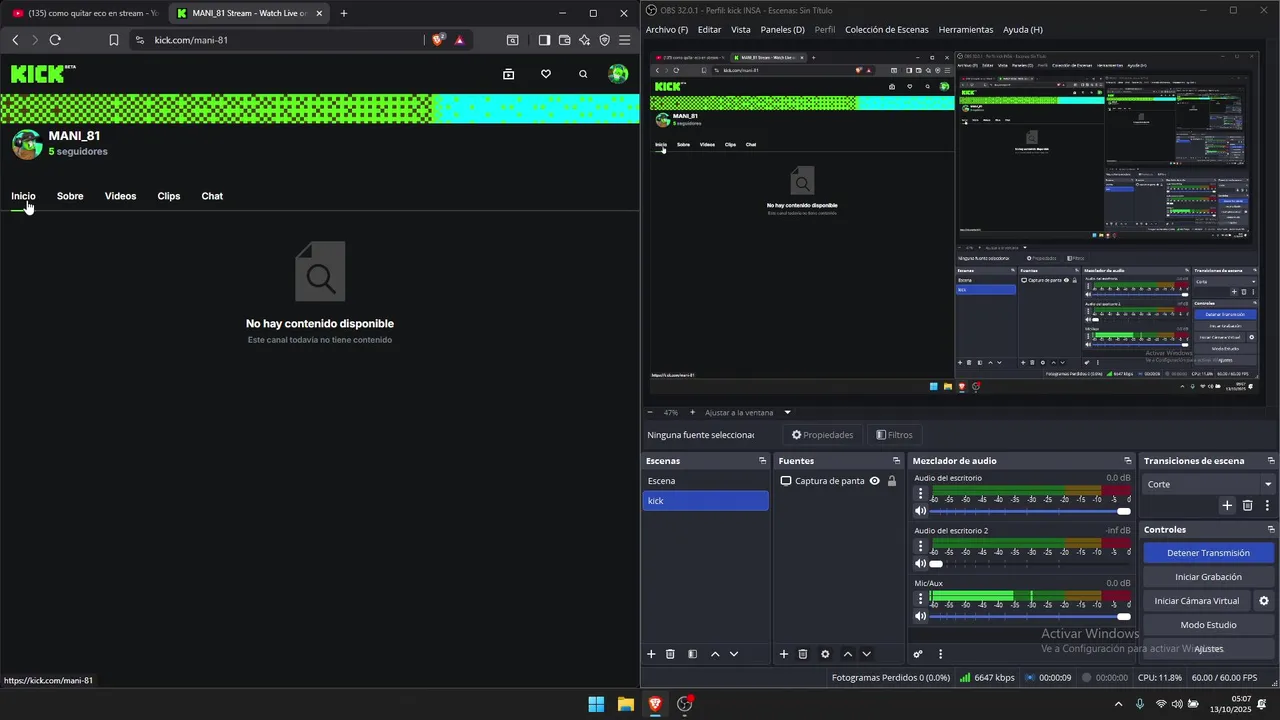Click Iniciar Cámara Virtual button
Viewport: 1280px width, 720px height.
pyautogui.click(x=1197, y=601)
